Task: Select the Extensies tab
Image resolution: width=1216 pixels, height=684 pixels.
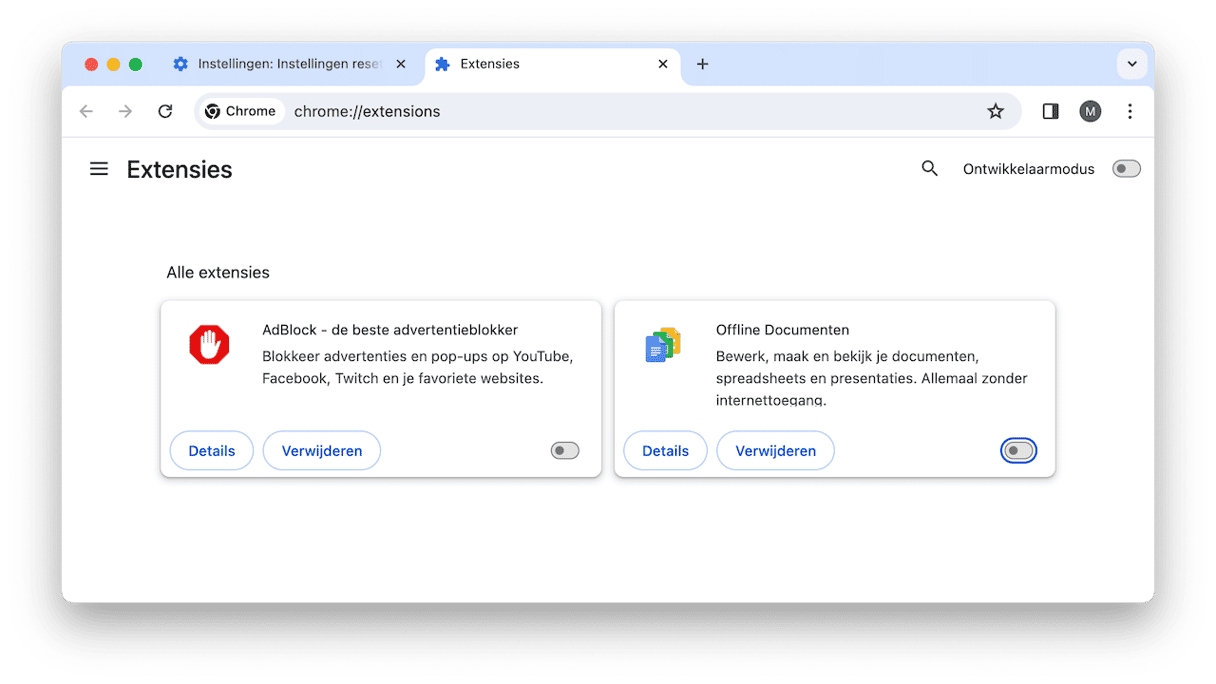Action: click(552, 64)
